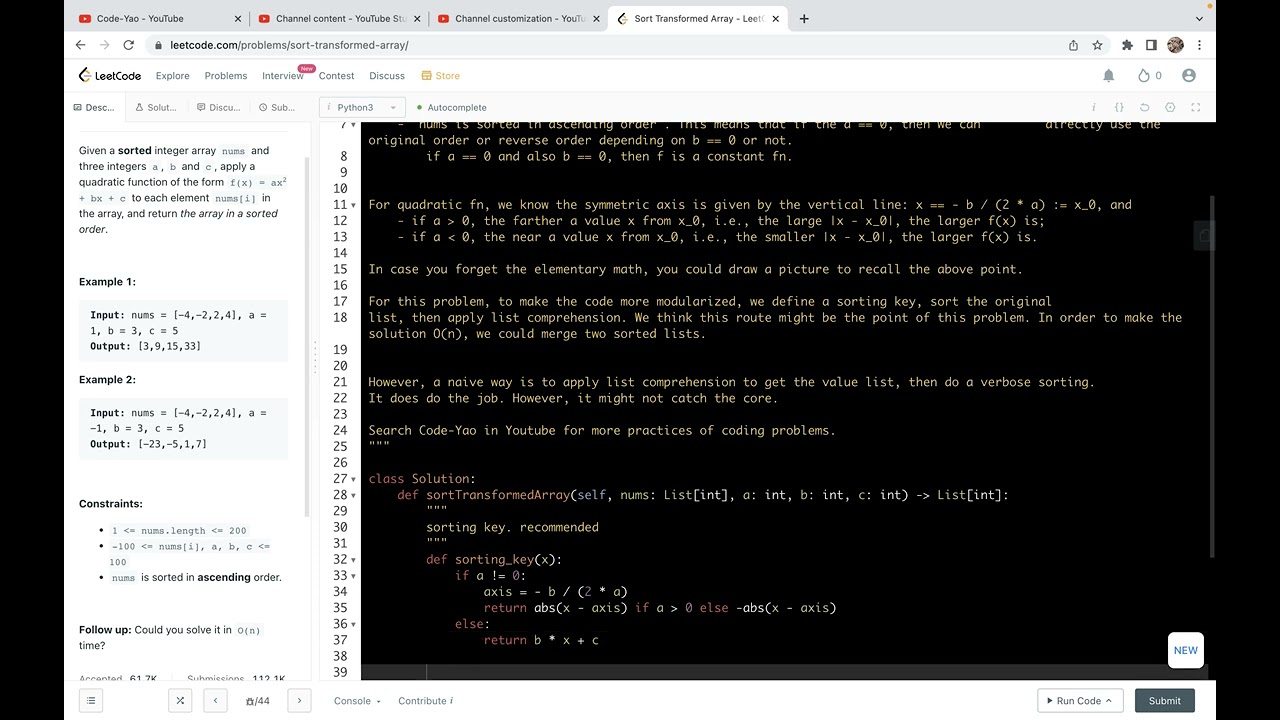The image size is (1280, 720).
Task: Click share page icon in address bar
Action: pyautogui.click(x=1073, y=45)
